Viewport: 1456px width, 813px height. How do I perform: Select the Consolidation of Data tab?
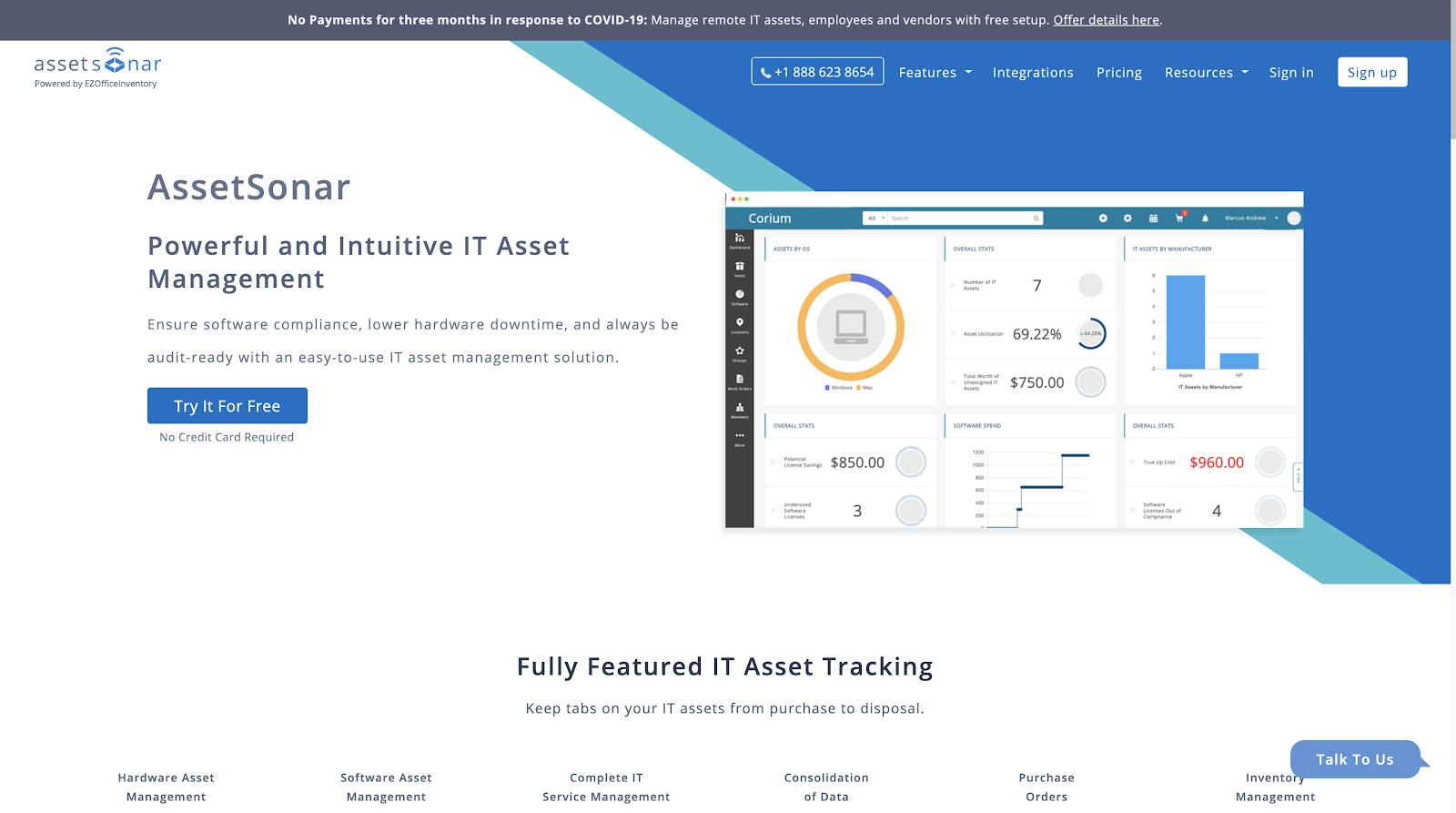[826, 788]
